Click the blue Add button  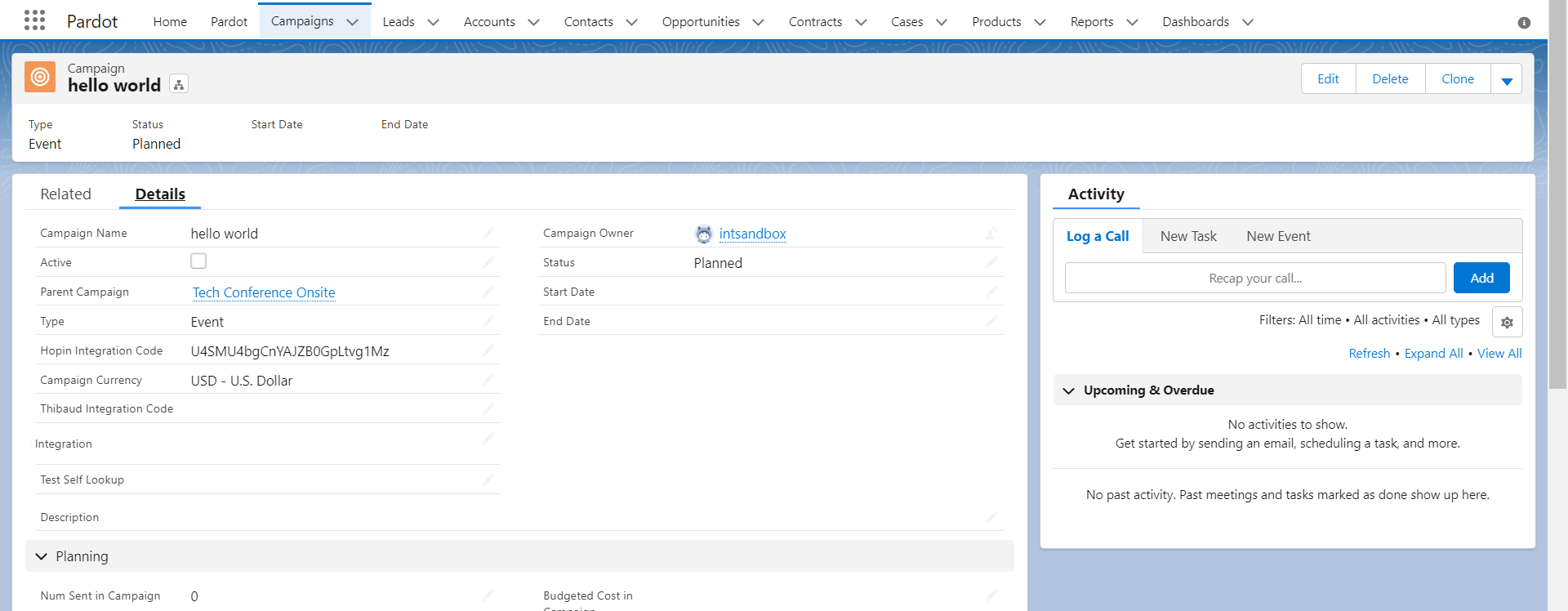[x=1481, y=278]
